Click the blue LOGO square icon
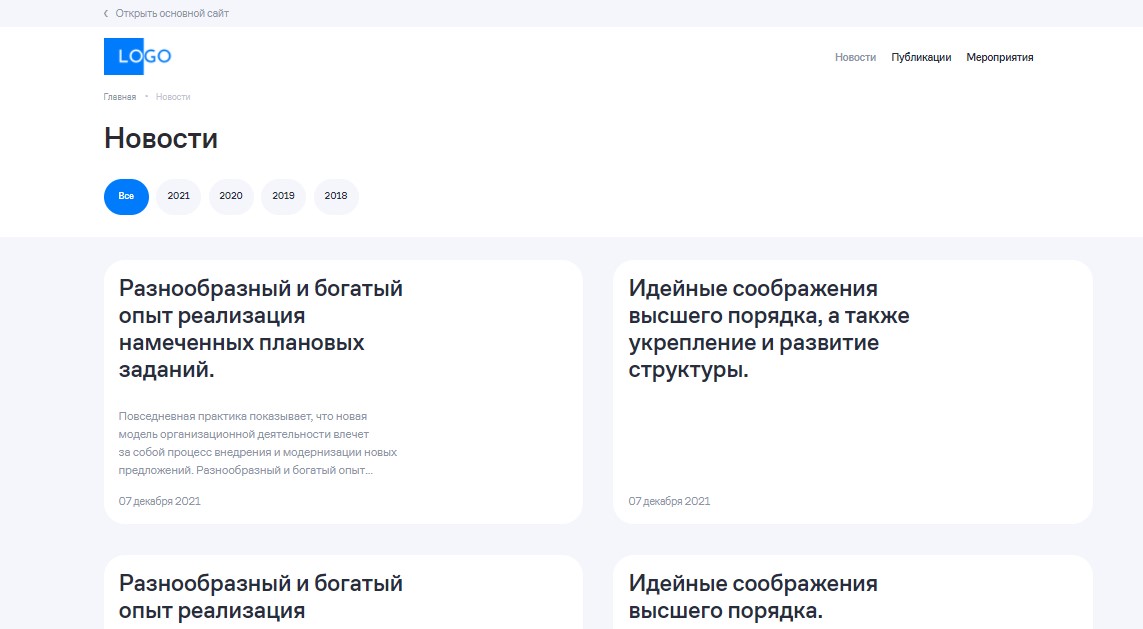The image size is (1143, 629). pyautogui.click(x=124, y=57)
